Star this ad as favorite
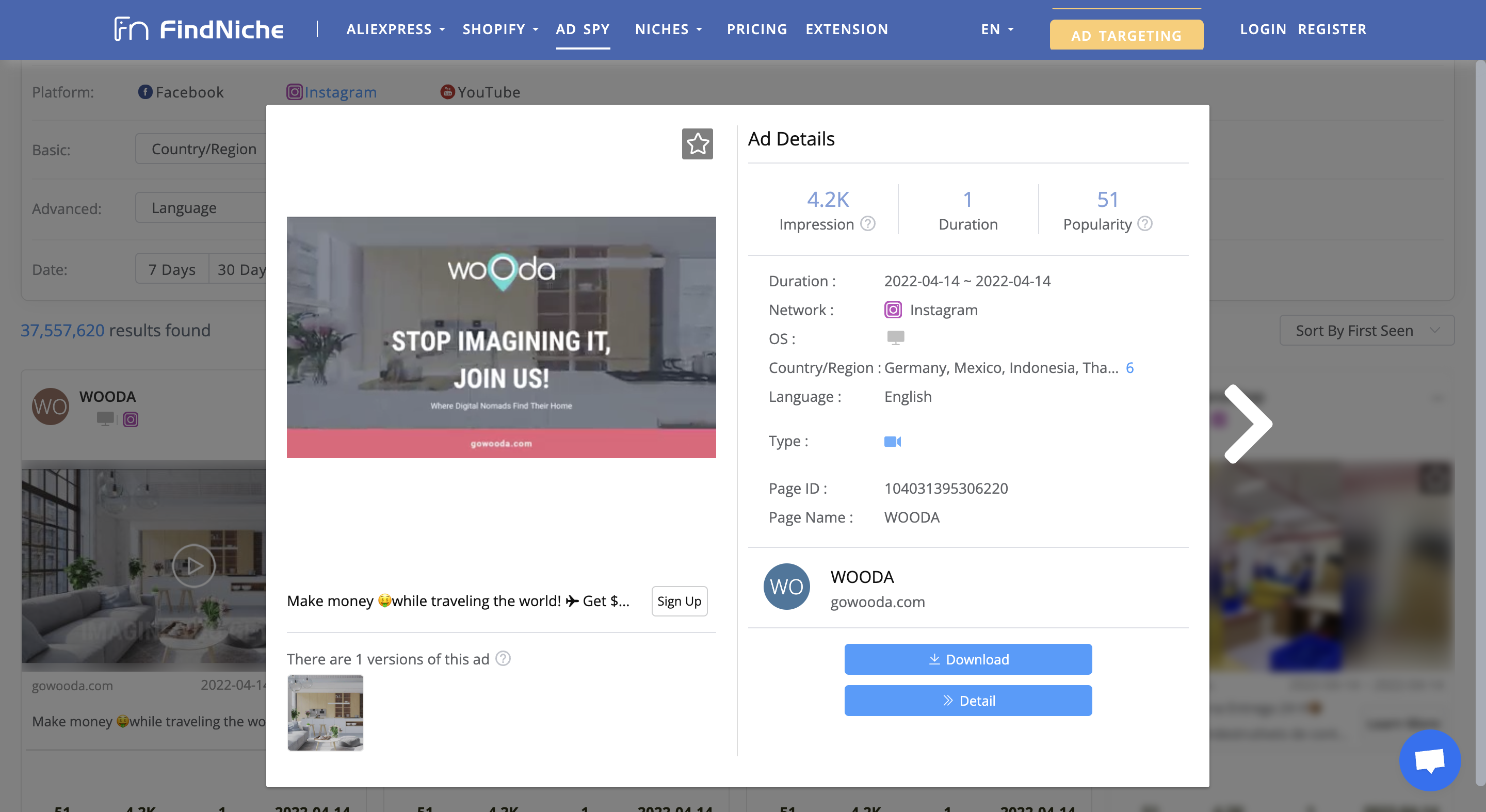Screen dimensions: 1486x812 697,143
